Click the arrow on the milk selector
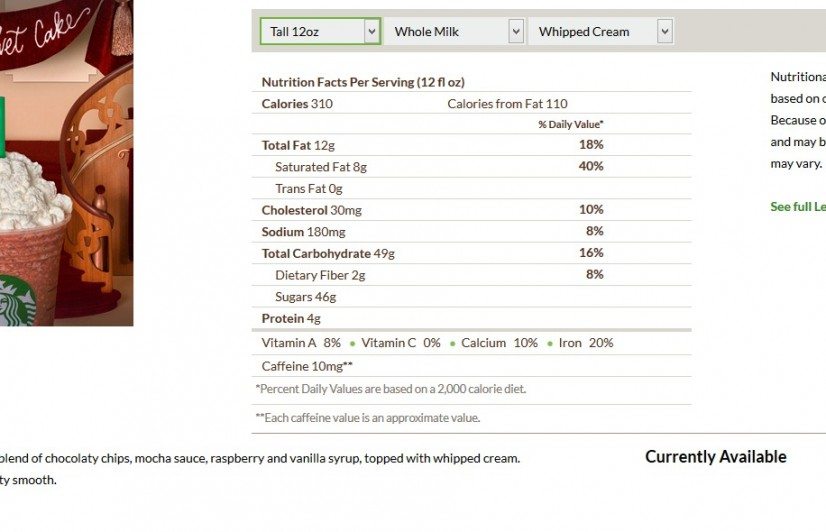 (516, 32)
